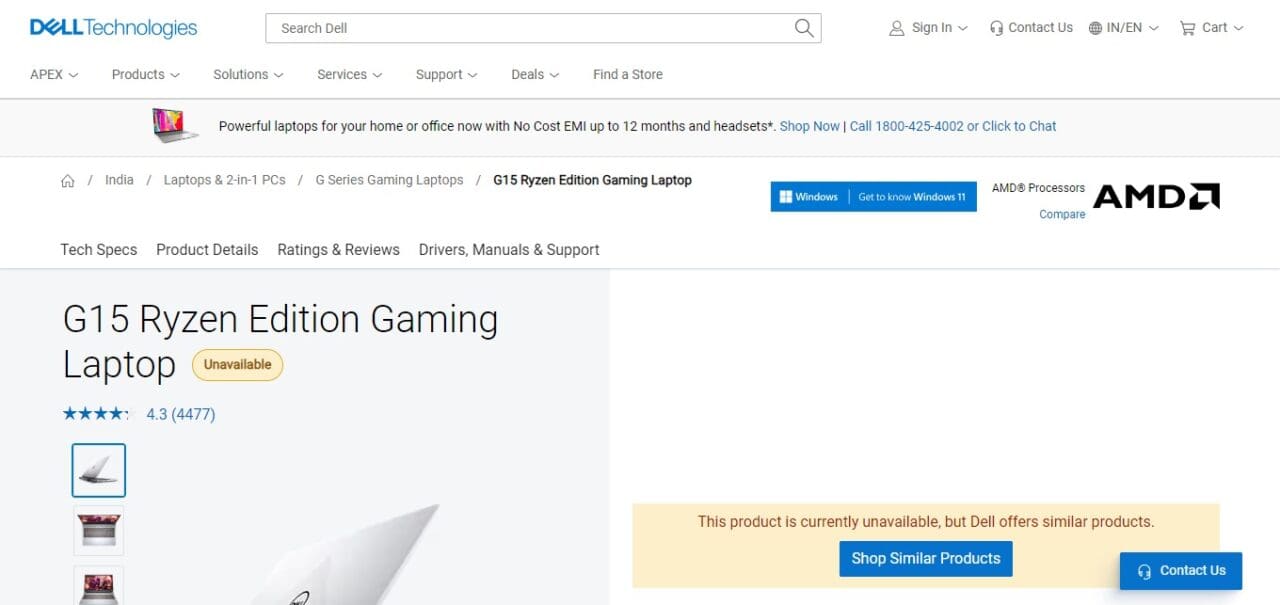1280x605 pixels.
Task: Go to G Series Gaming Laptops breadcrumb
Action: [389, 180]
